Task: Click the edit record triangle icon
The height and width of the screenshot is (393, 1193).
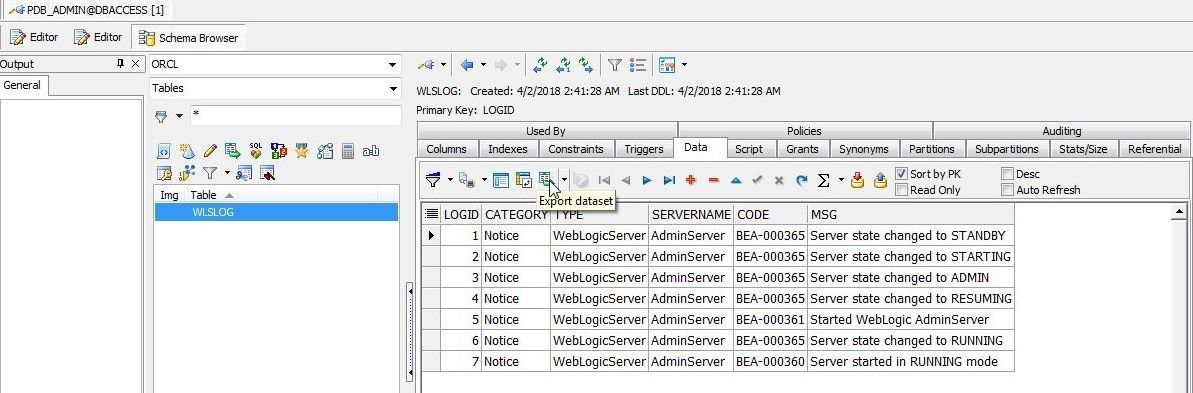Action: (736, 180)
